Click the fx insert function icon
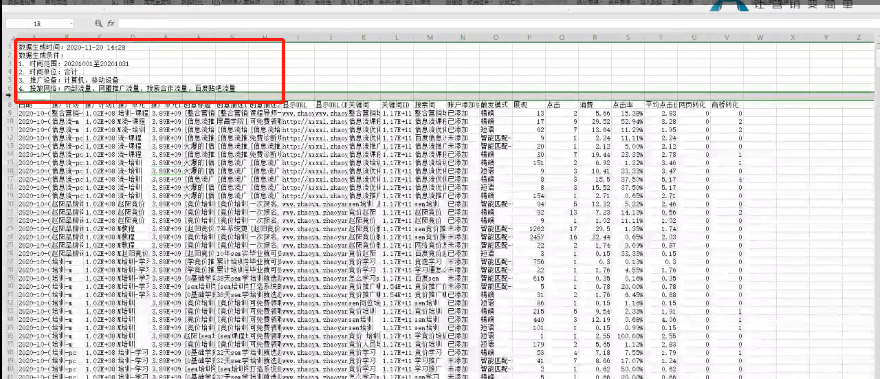Viewport: 880px width, 379px height. [x=111, y=24]
